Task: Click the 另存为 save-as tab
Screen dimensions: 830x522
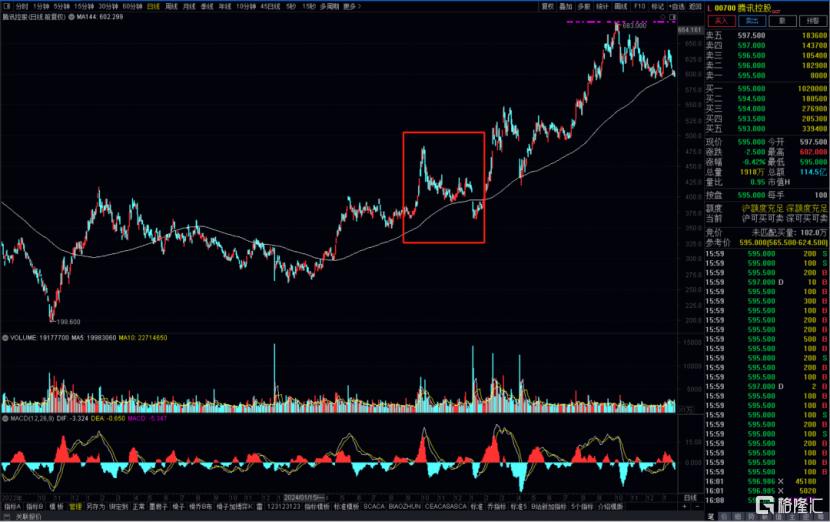Action: point(96,507)
